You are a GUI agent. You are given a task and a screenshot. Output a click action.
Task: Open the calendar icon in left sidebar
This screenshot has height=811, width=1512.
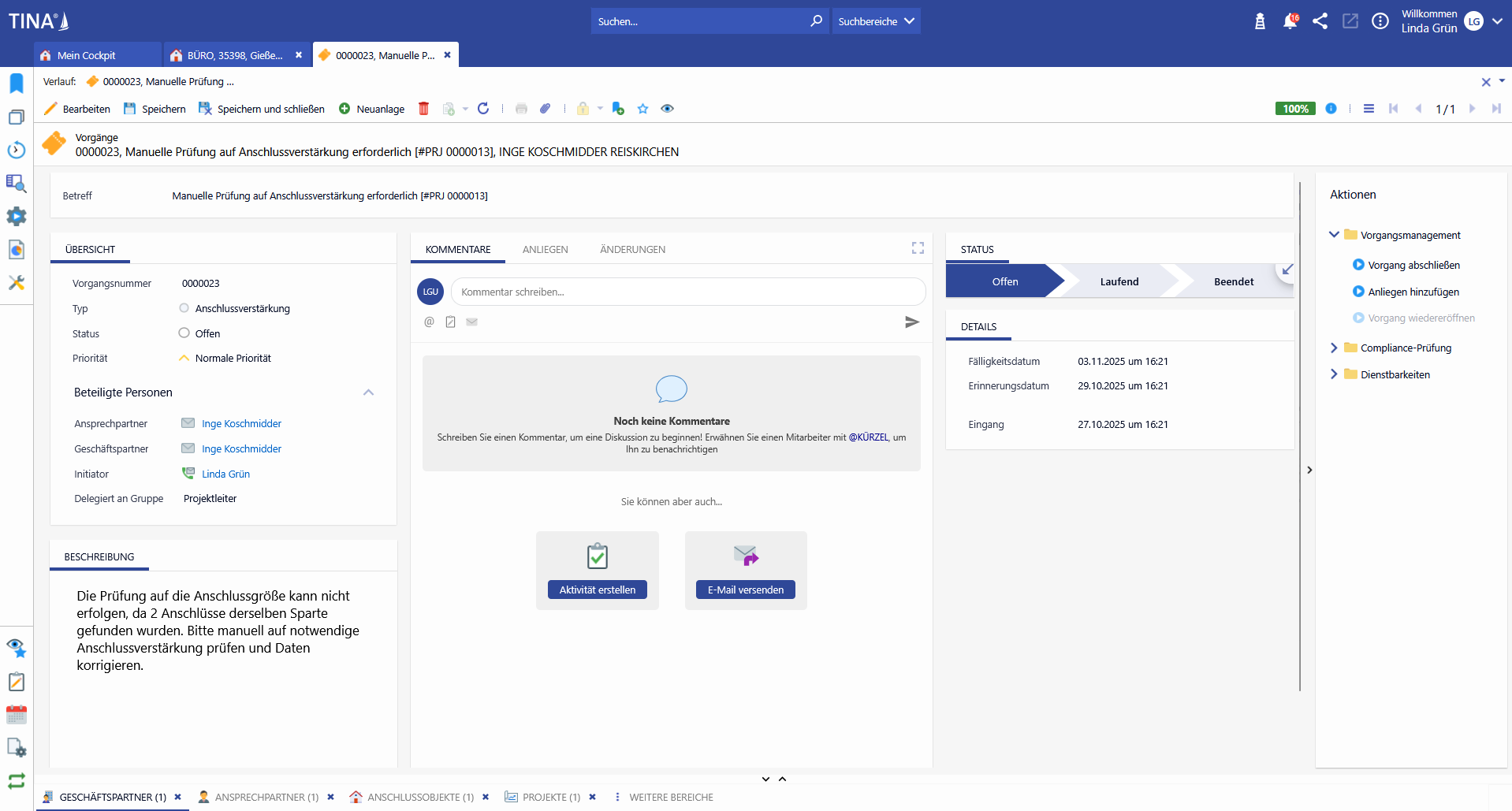tap(17, 715)
